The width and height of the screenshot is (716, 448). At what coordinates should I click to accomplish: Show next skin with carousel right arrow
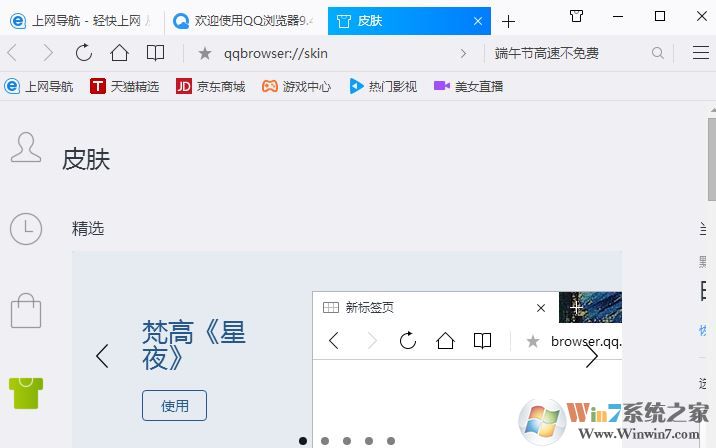click(x=591, y=356)
